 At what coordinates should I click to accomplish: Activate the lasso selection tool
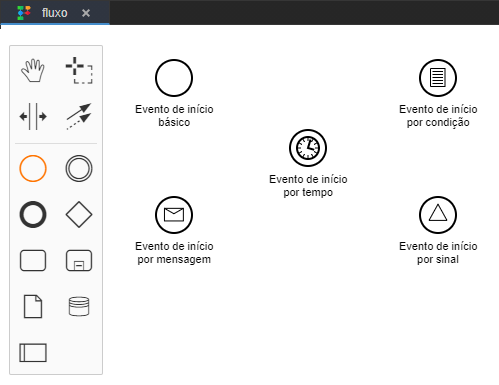79,70
